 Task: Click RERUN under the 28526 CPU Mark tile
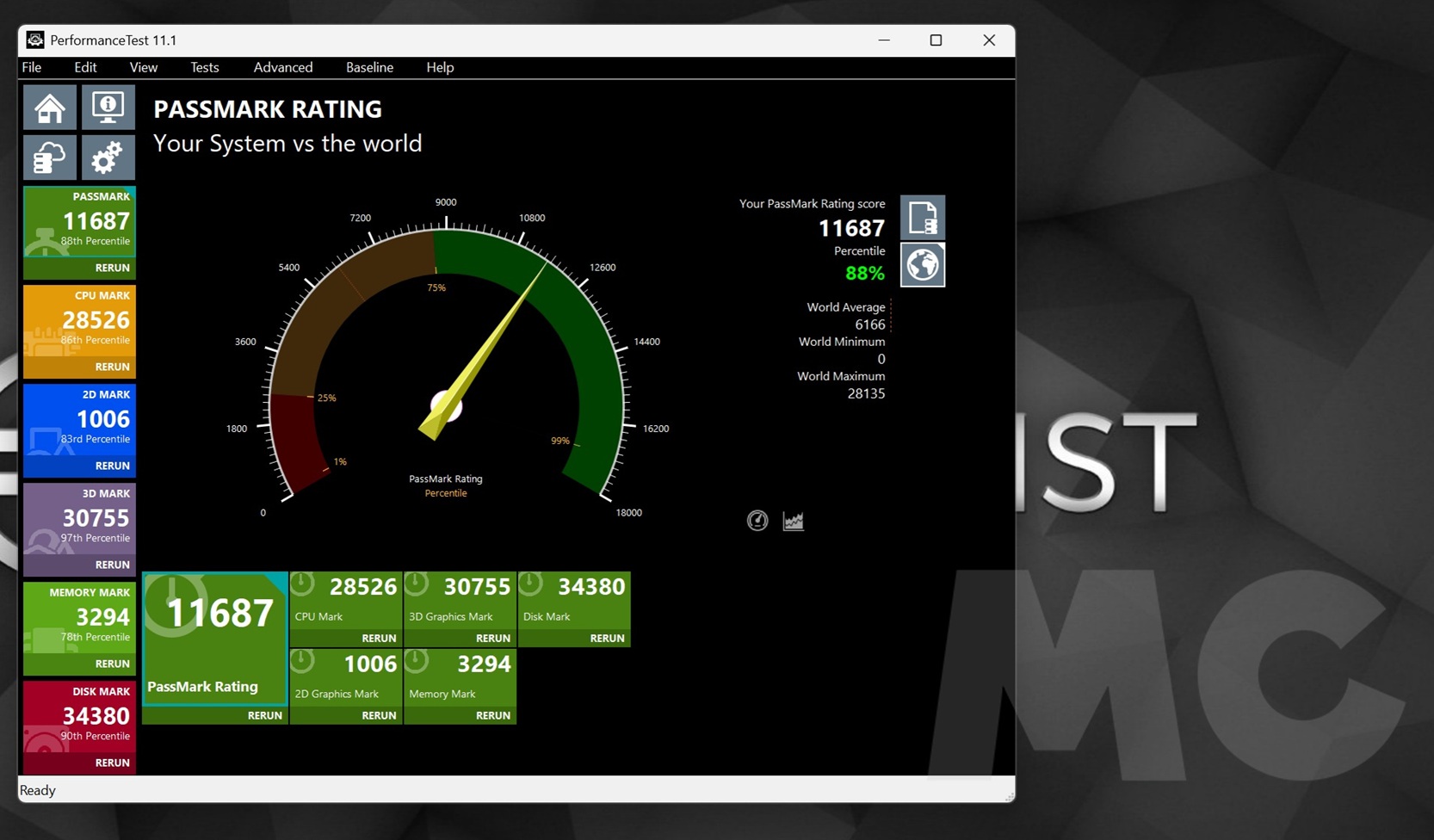[379, 638]
